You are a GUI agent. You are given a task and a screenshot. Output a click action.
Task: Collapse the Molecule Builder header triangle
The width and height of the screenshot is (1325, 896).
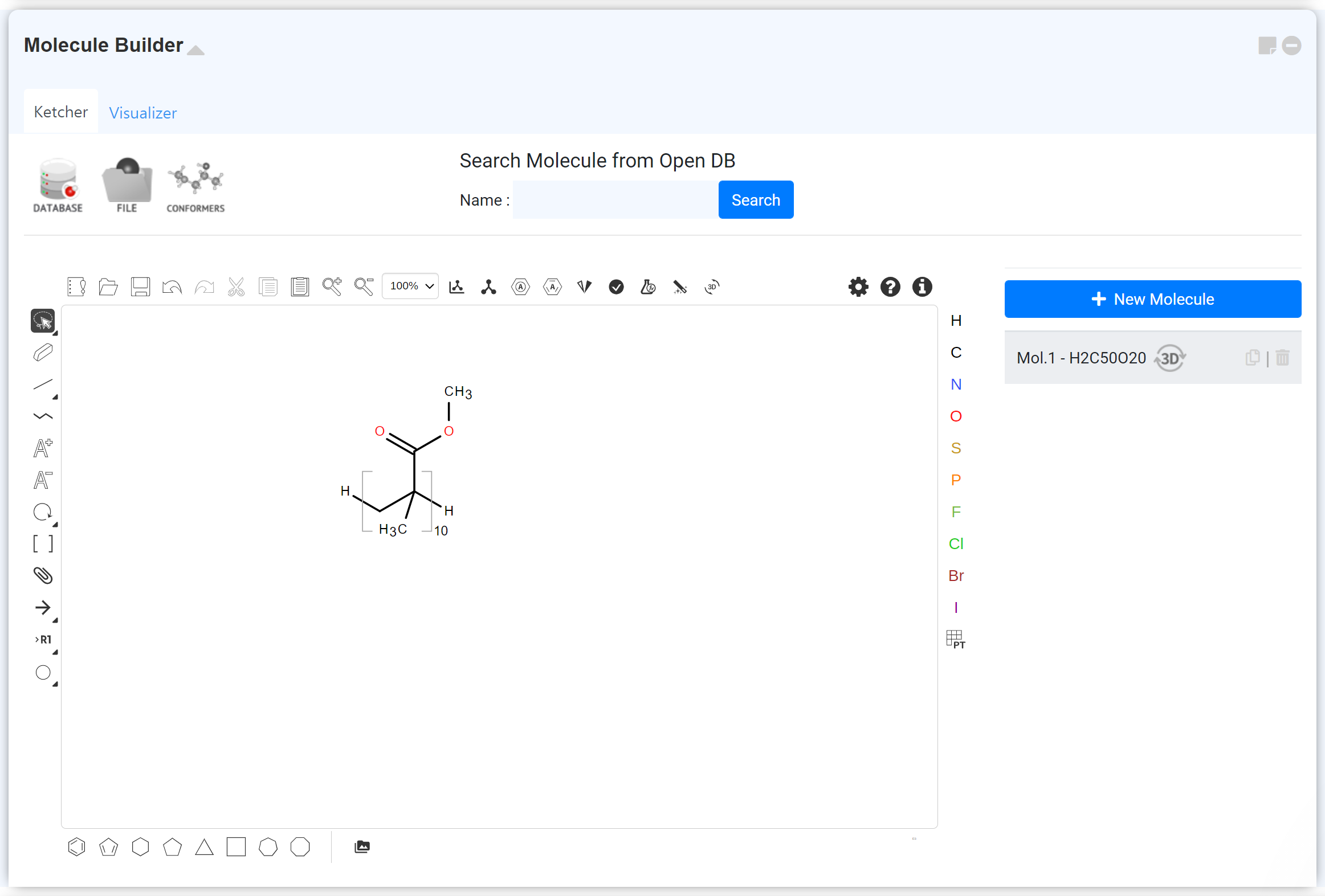point(195,50)
